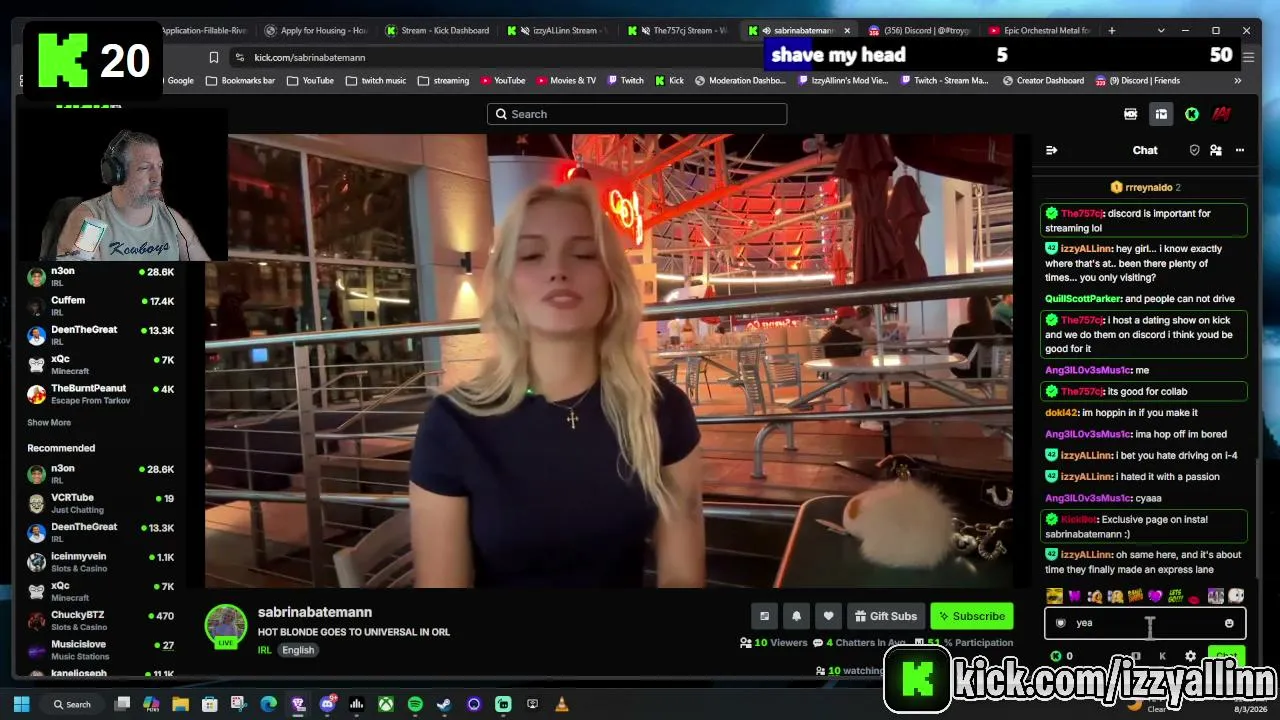Show the chat user list icon
The image size is (1280, 720).
point(1216,150)
